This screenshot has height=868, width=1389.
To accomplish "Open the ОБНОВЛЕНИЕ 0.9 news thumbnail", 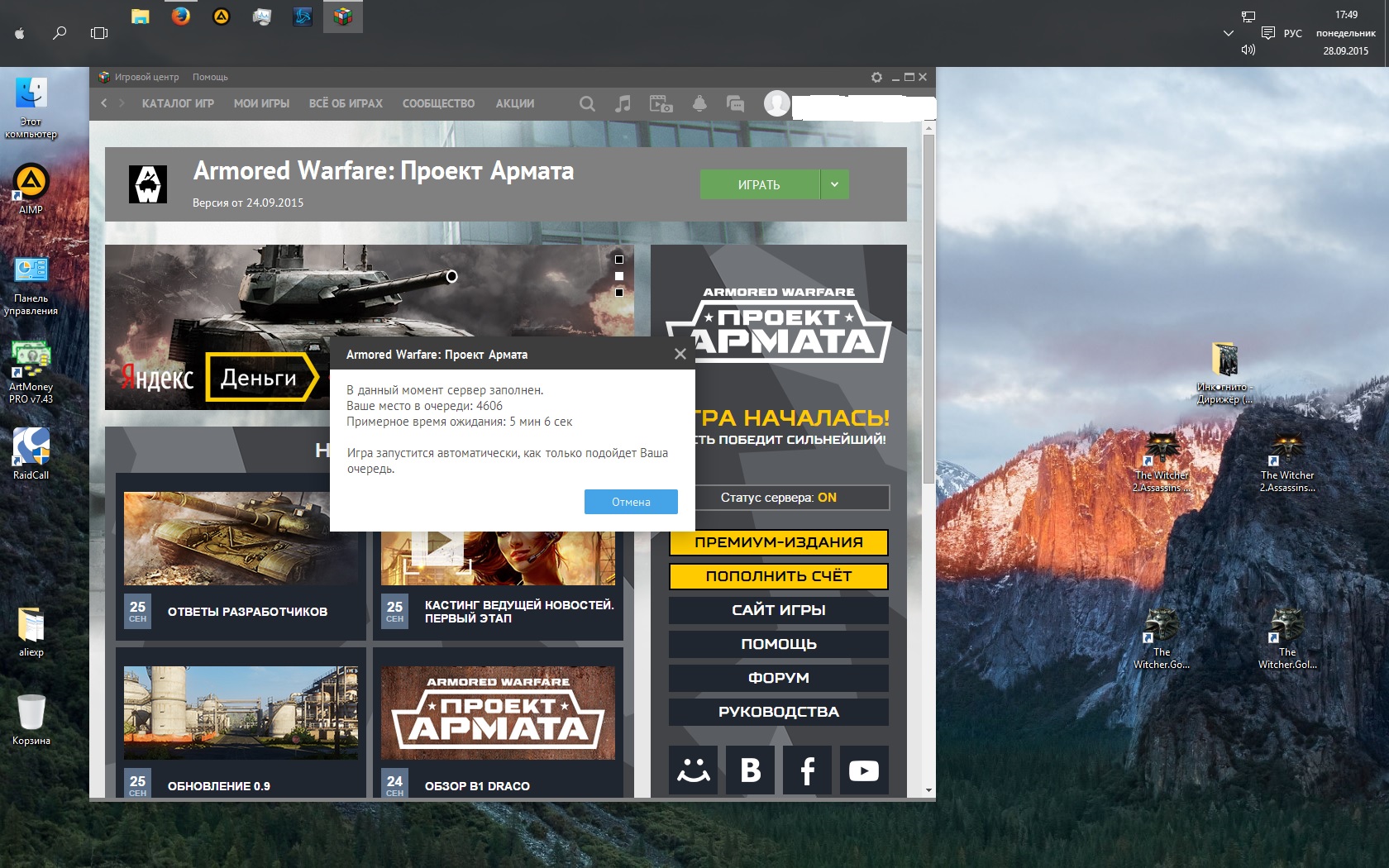I will tap(241, 713).
